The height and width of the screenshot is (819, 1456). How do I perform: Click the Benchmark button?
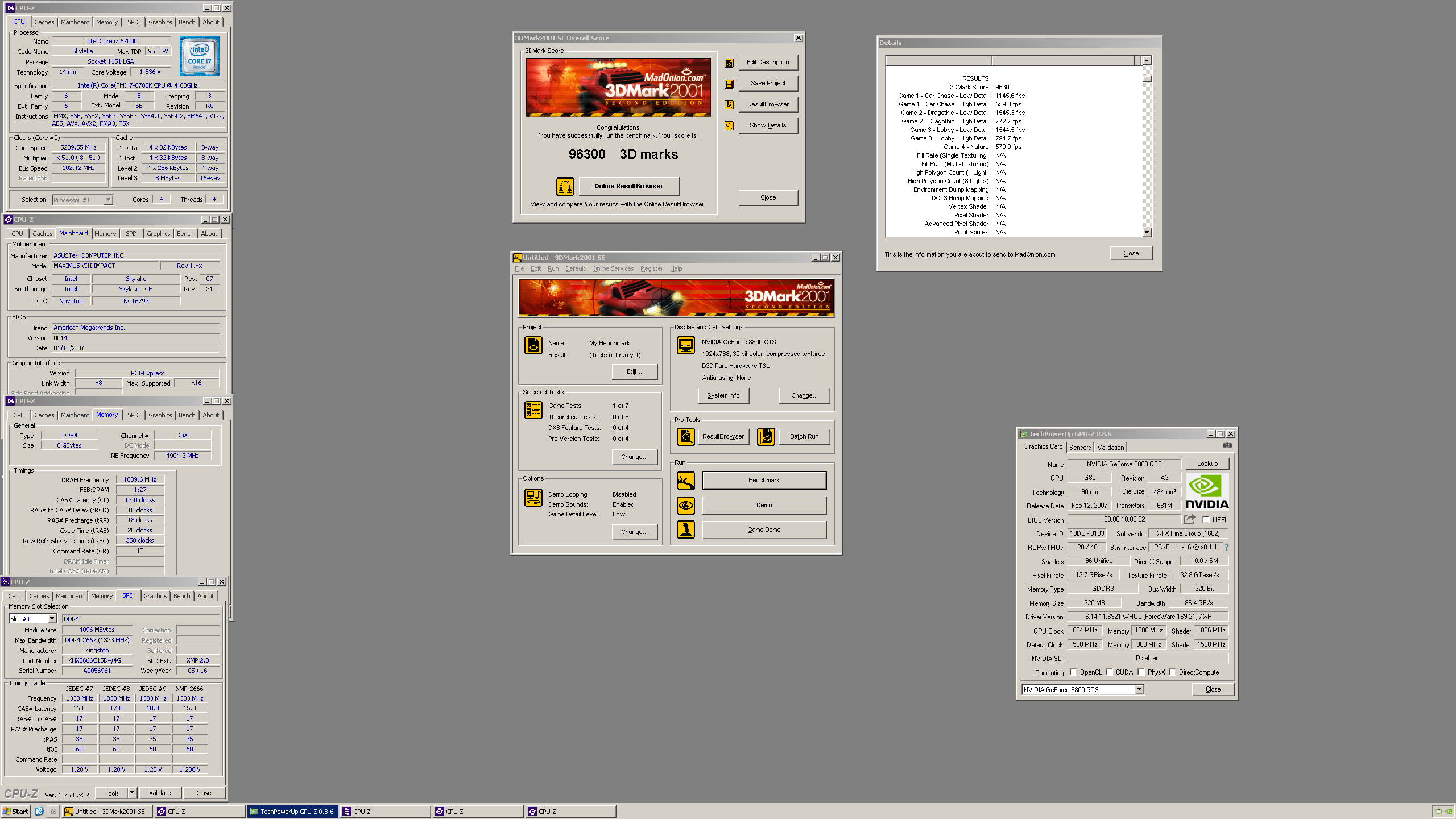point(764,481)
